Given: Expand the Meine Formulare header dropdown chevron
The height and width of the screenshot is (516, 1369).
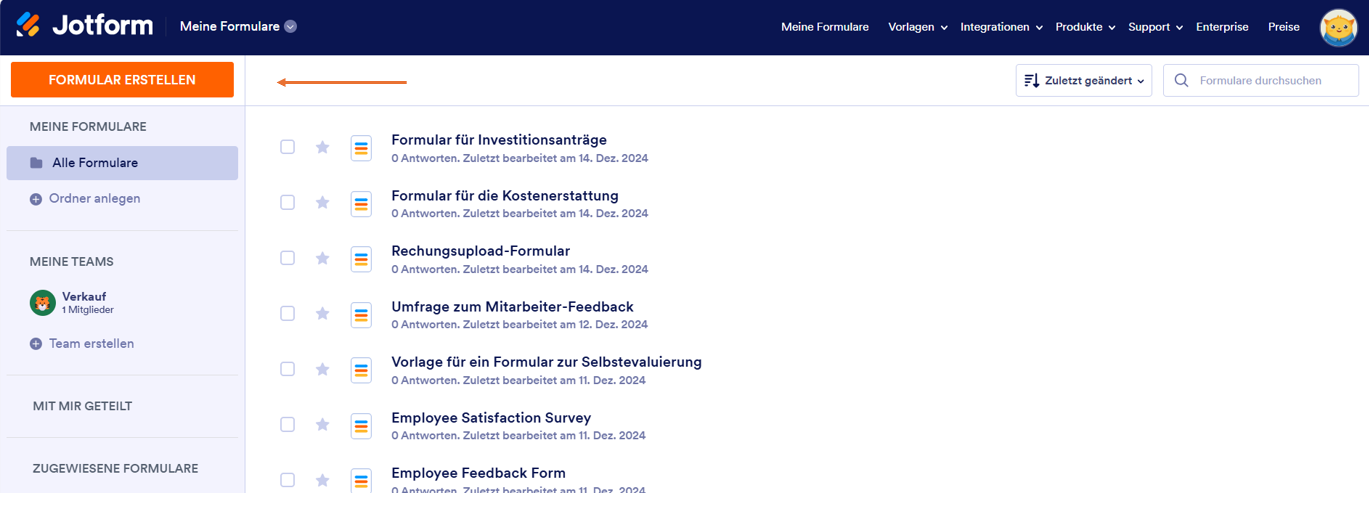Looking at the screenshot, I should [x=290, y=27].
